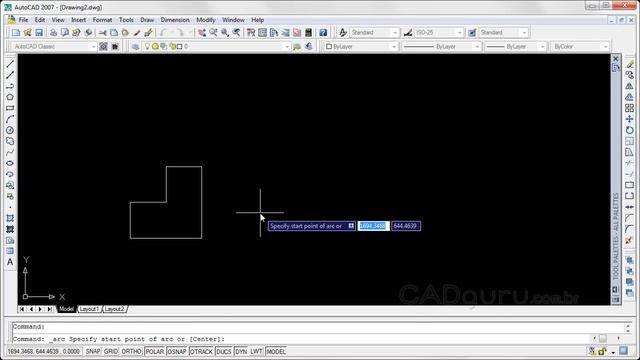Viewport: 640px width, 360px height.
Task: Toggle OTRACK in status bar
Action: click(x=201, y=351)
